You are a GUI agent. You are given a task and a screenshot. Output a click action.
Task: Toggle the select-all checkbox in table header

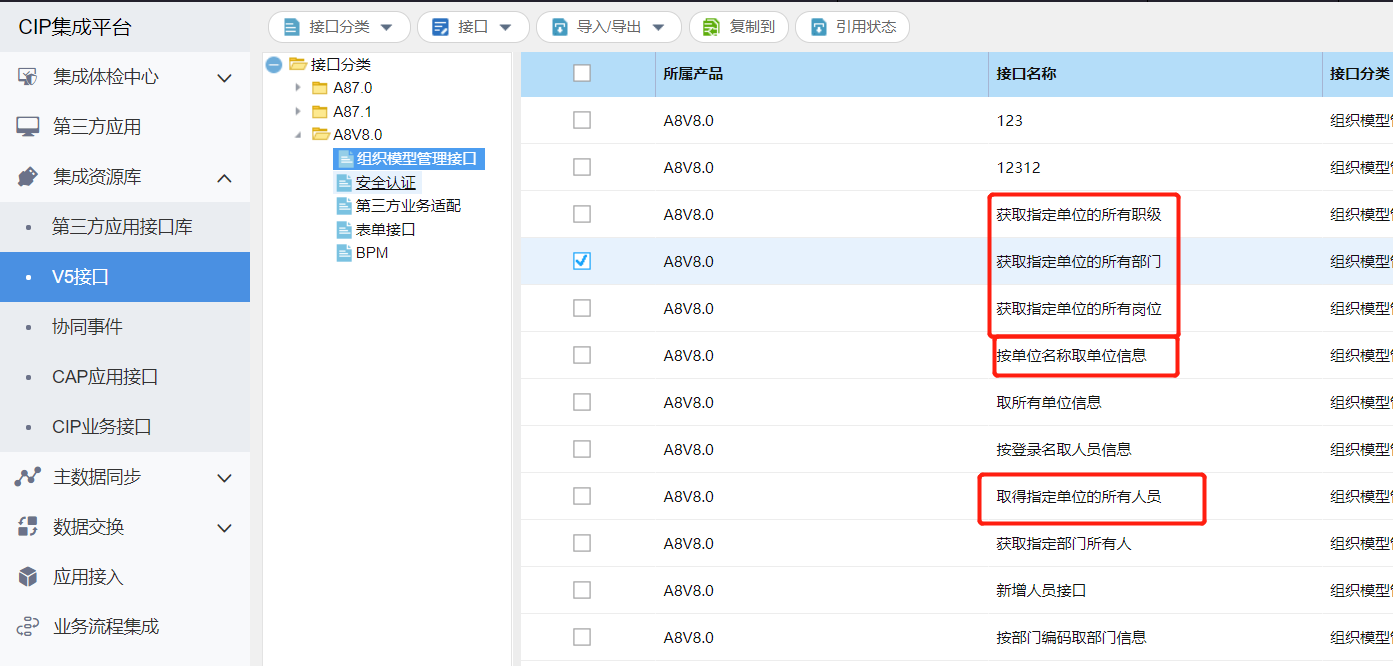[x=582, y=73]
